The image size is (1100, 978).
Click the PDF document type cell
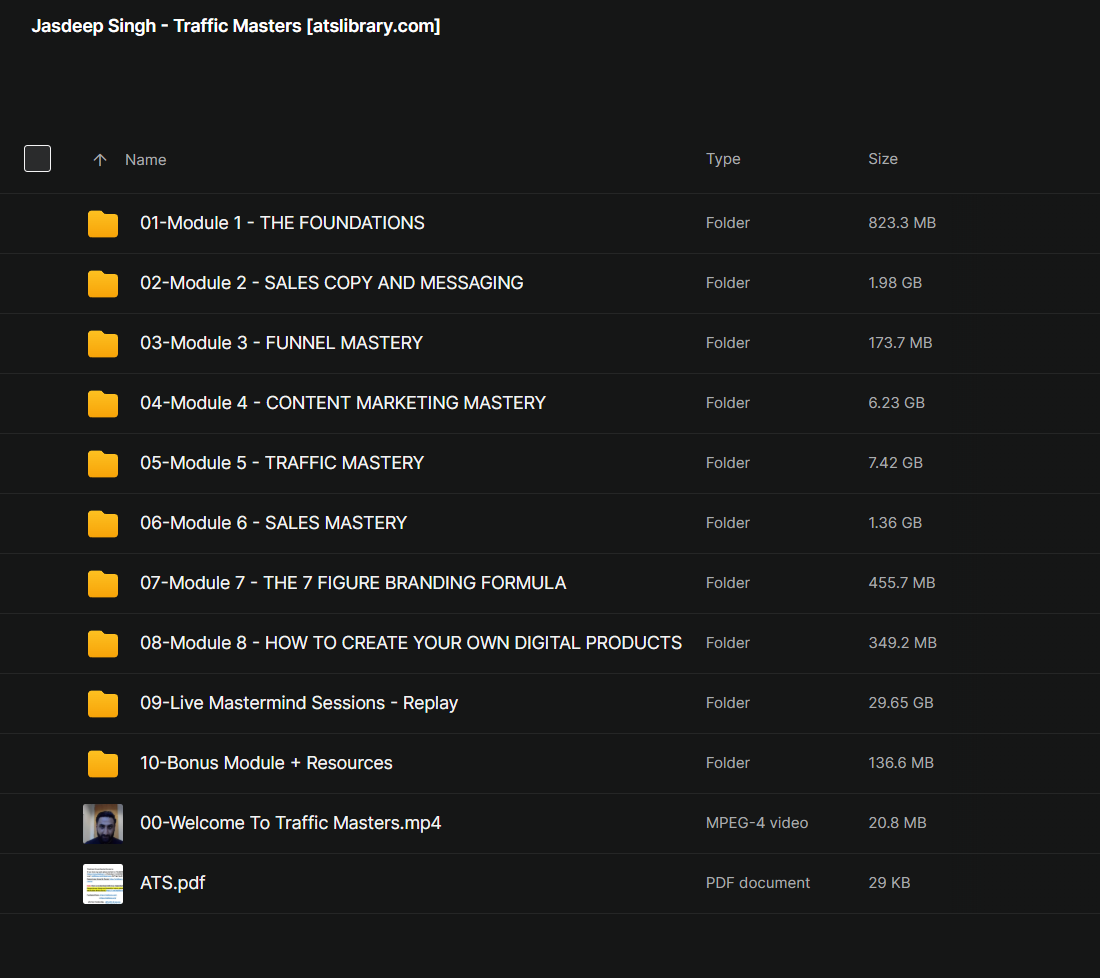[758, 883]
